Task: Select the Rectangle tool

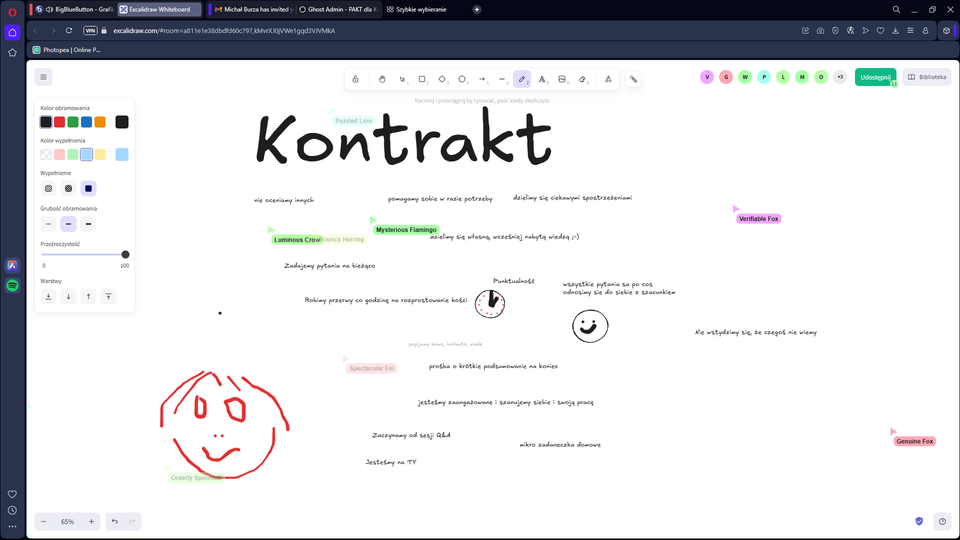Action: (422, 79)
